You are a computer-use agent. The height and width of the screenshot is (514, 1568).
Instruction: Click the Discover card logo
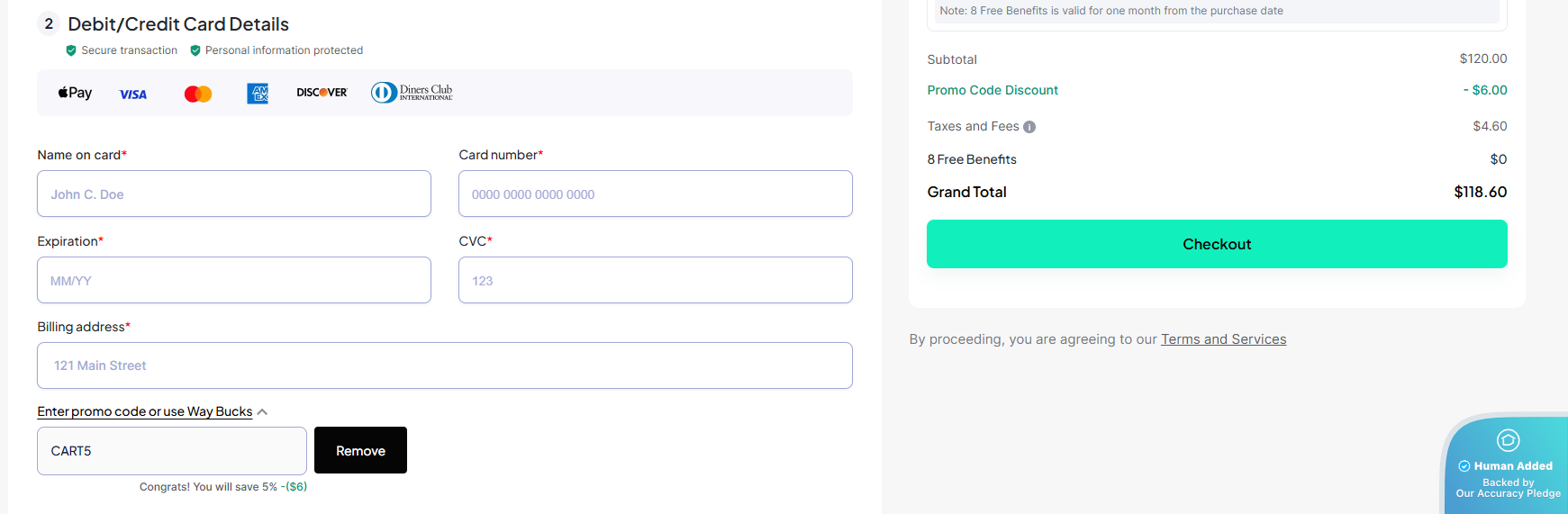(x=322, y=93)
